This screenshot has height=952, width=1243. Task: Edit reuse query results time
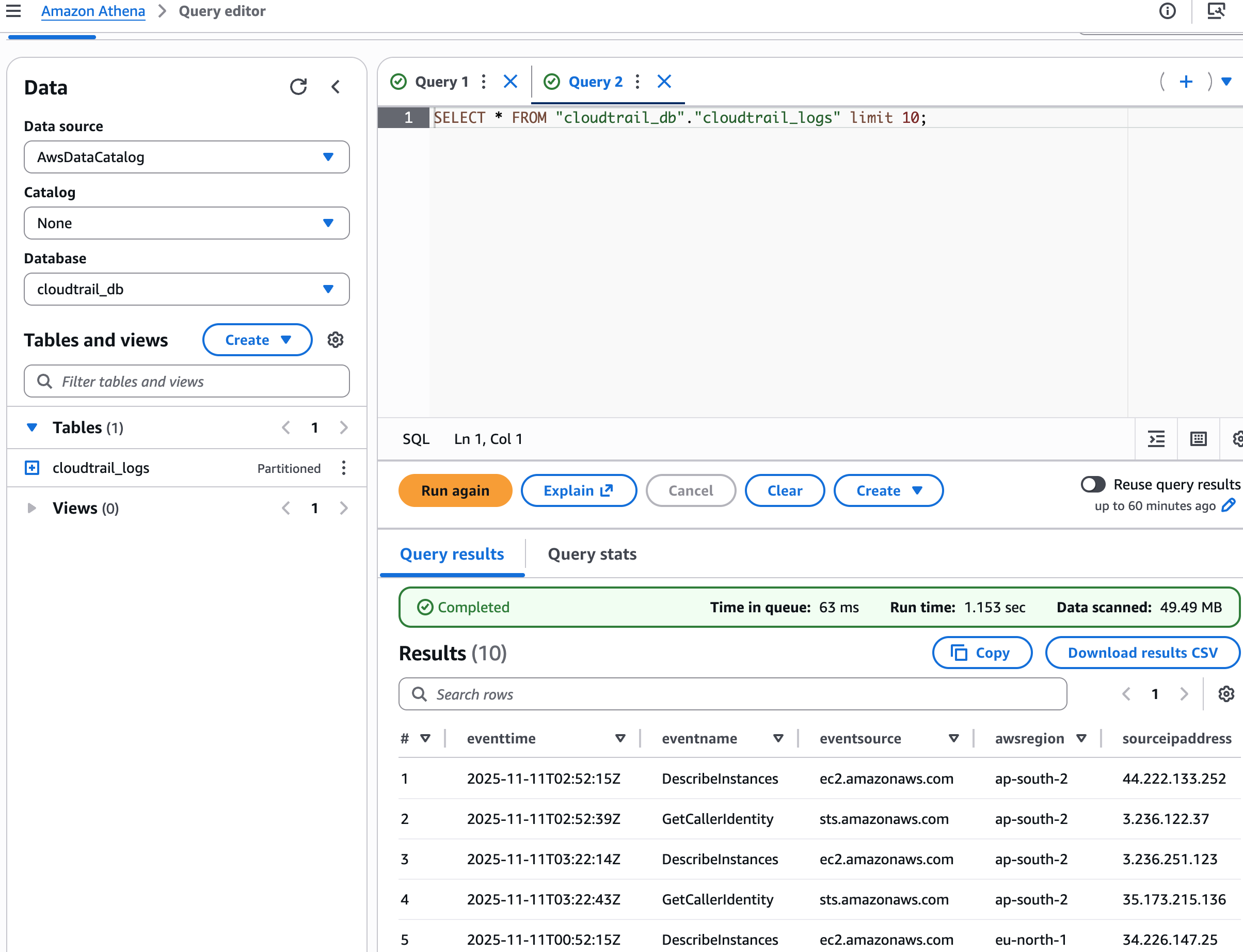coord(1229,505)
